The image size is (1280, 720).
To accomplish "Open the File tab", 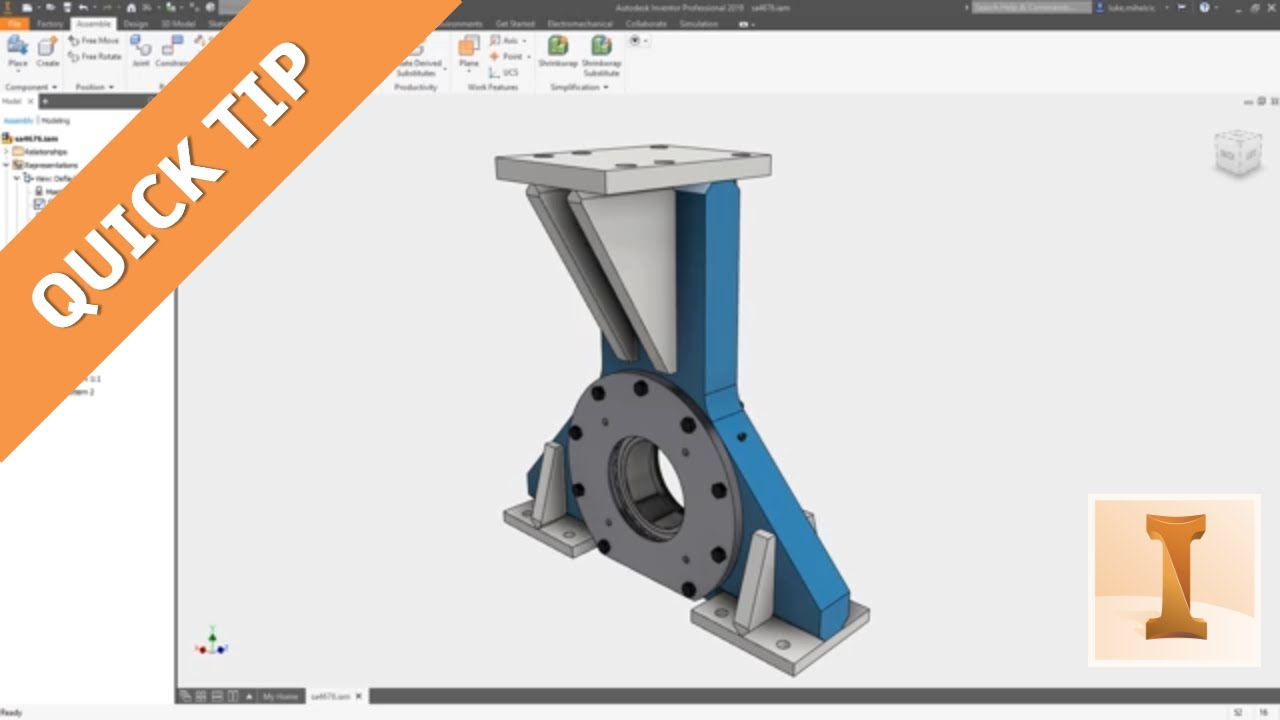I will [14, 23].
